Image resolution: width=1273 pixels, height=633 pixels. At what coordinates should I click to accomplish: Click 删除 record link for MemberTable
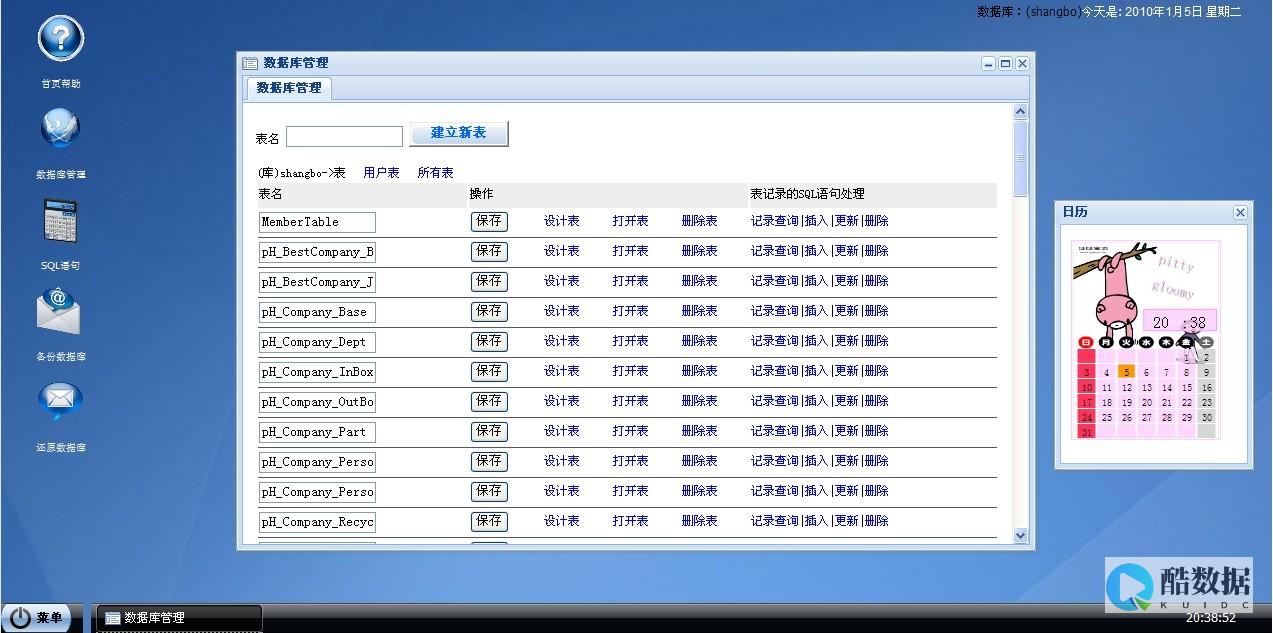[x=876, y=221]
